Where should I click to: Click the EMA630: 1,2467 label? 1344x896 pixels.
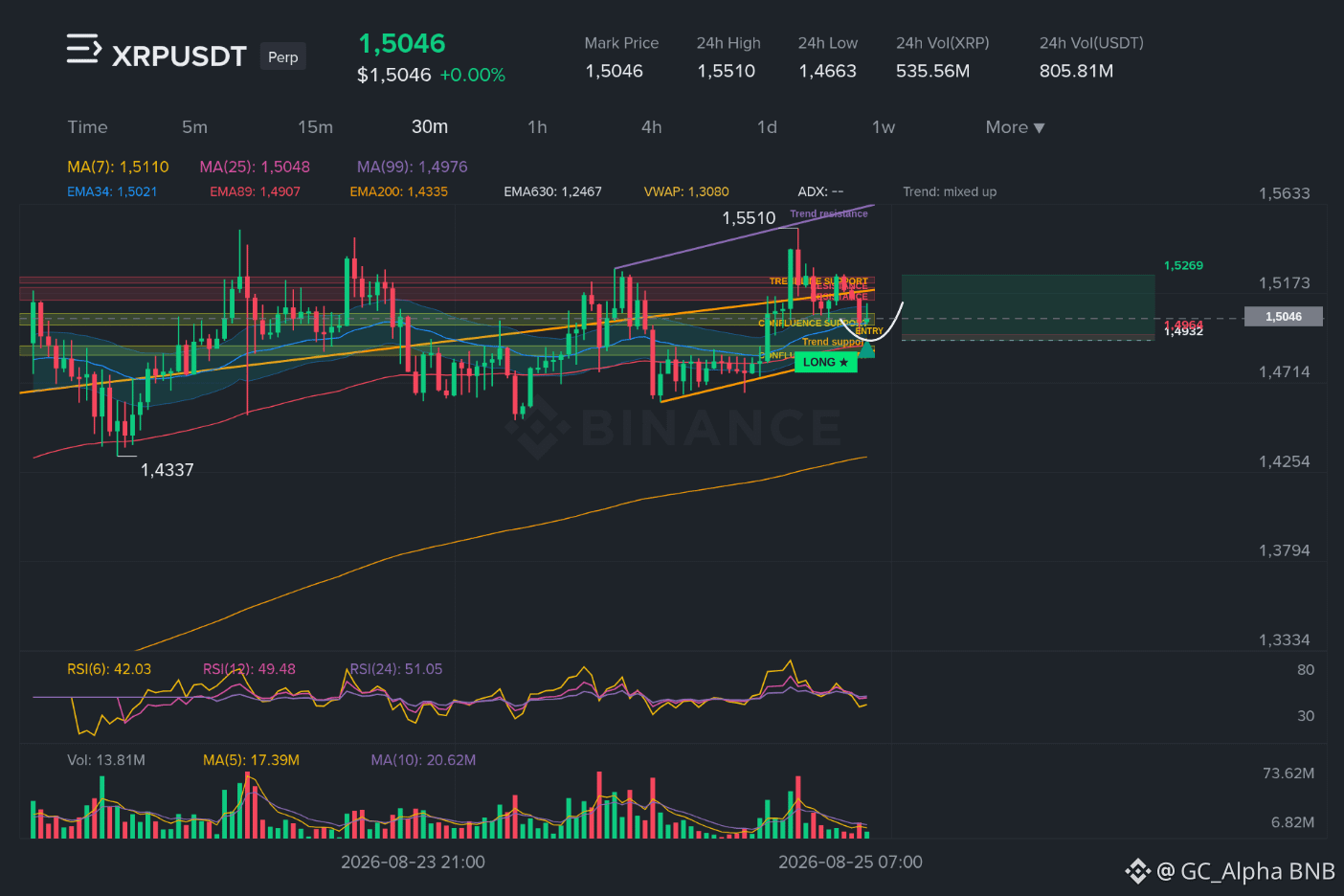coord(552,191)
